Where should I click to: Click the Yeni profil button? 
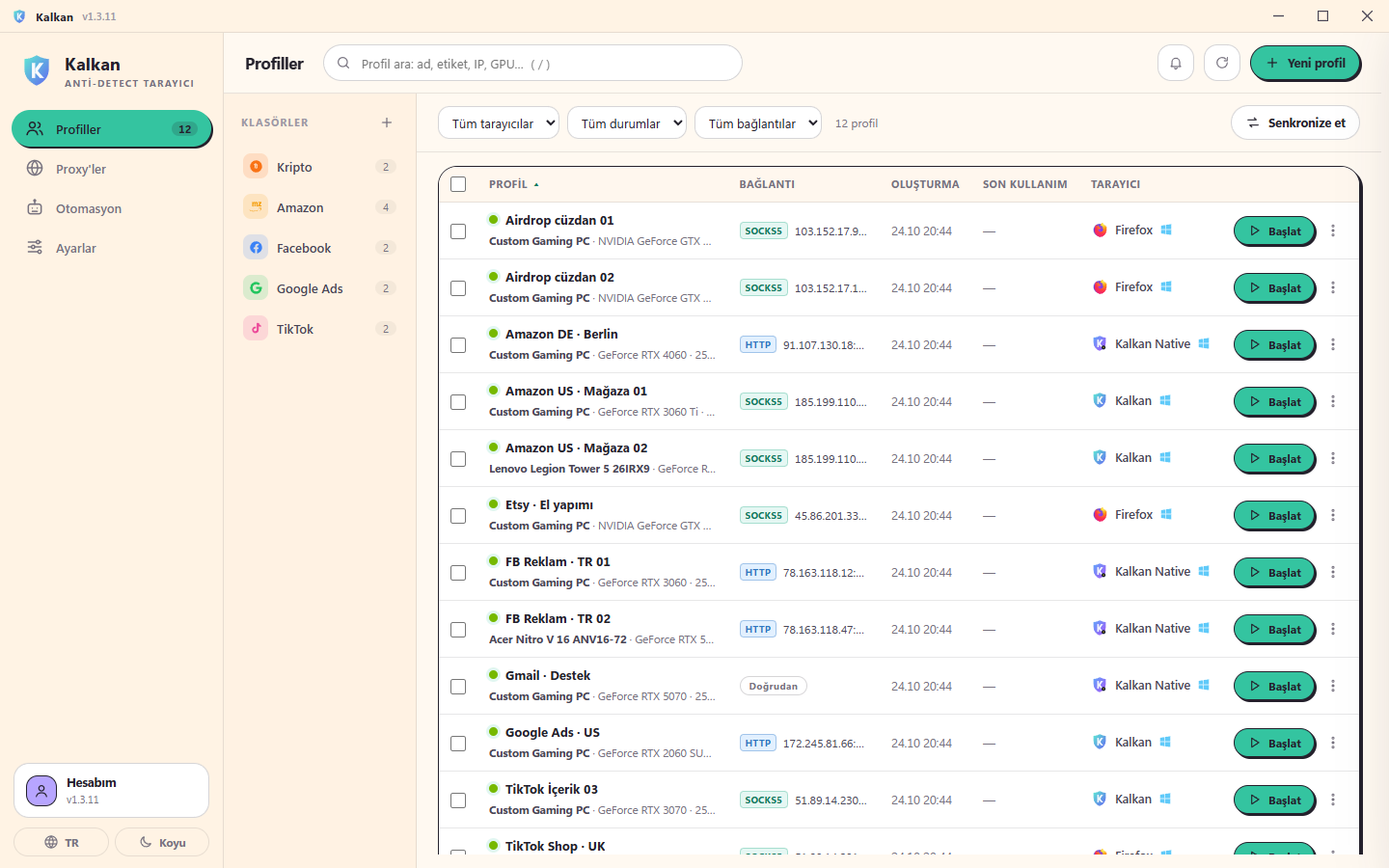1305,63
